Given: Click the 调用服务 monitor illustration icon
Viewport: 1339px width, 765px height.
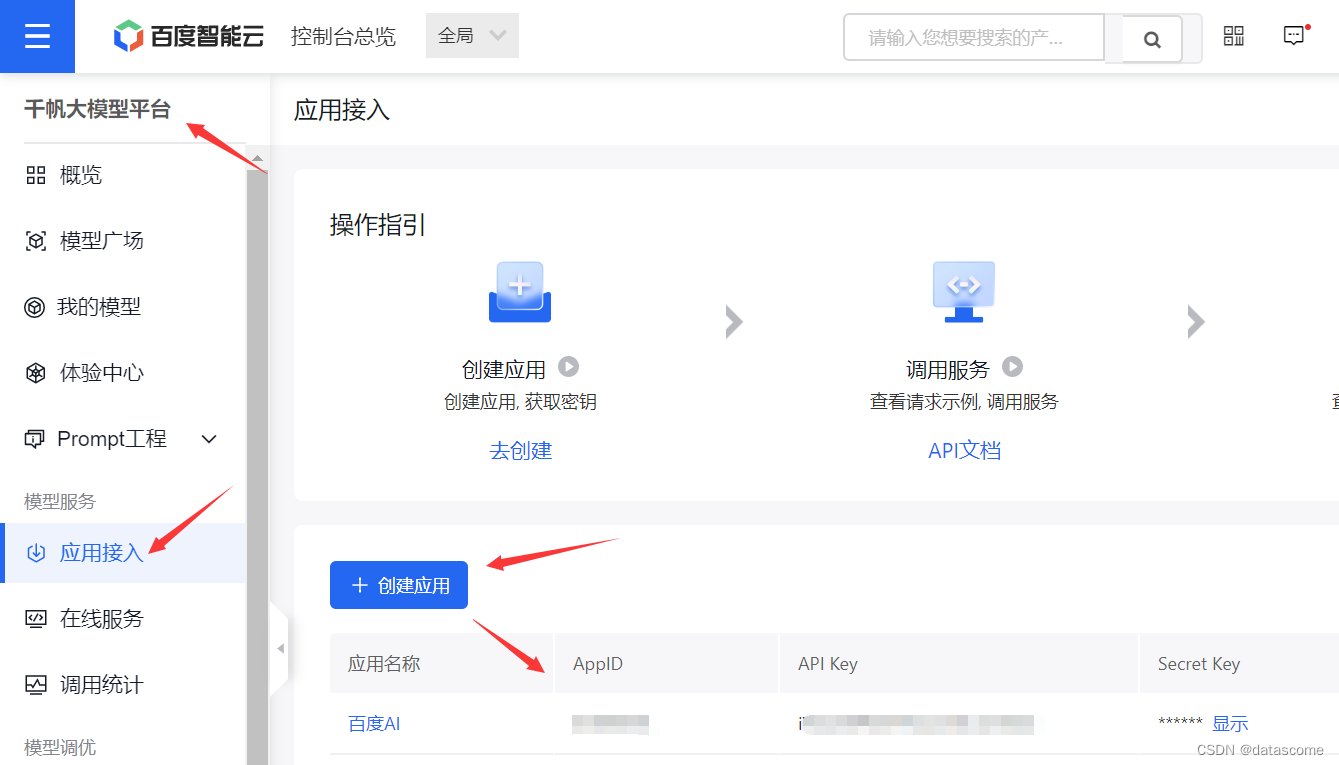Looking at the screenshot, I should coord(964,292).
